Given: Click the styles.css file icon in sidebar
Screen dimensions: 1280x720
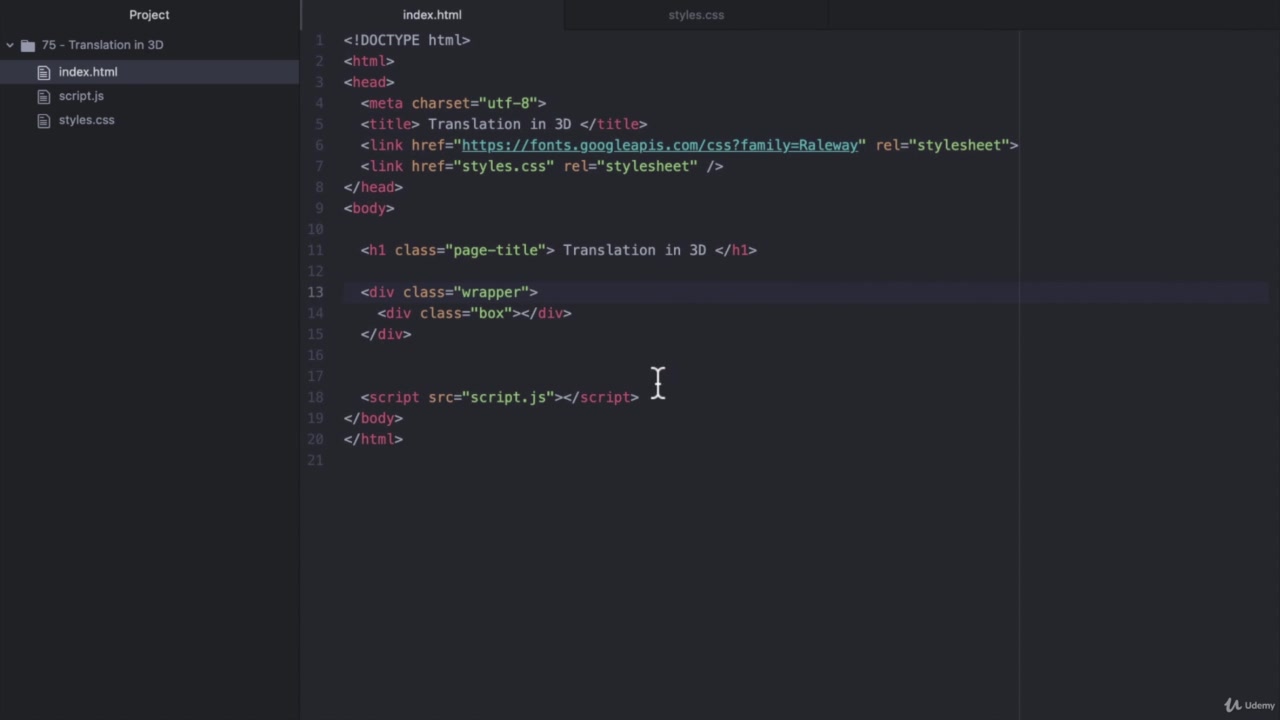Looking at the screenshot, I should (x=44, y=119).
